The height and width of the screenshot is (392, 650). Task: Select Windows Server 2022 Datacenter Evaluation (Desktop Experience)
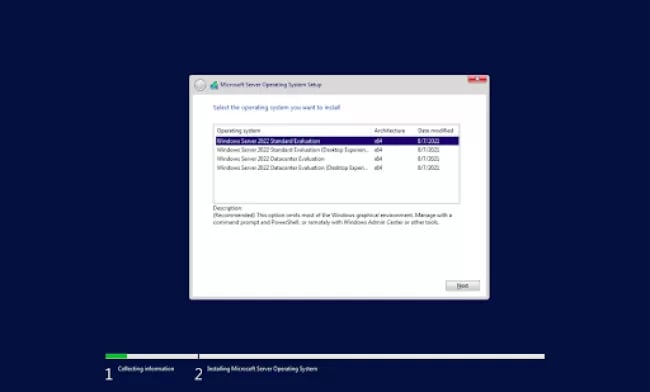(x=337, y=168)
